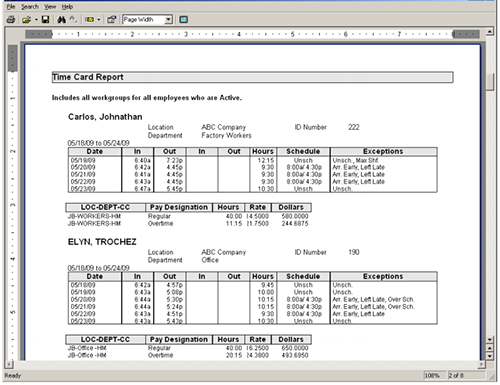Click ID number value 222
The image size is (500, 385).
coord(354,127)
